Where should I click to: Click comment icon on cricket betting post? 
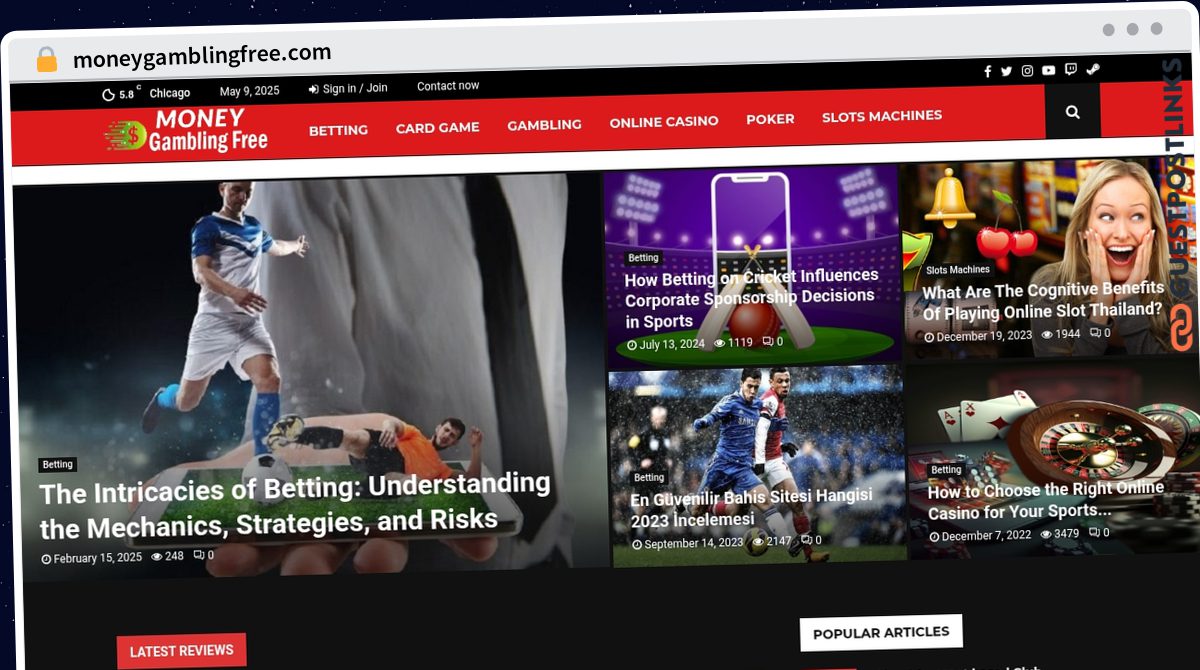coord(767,342)
